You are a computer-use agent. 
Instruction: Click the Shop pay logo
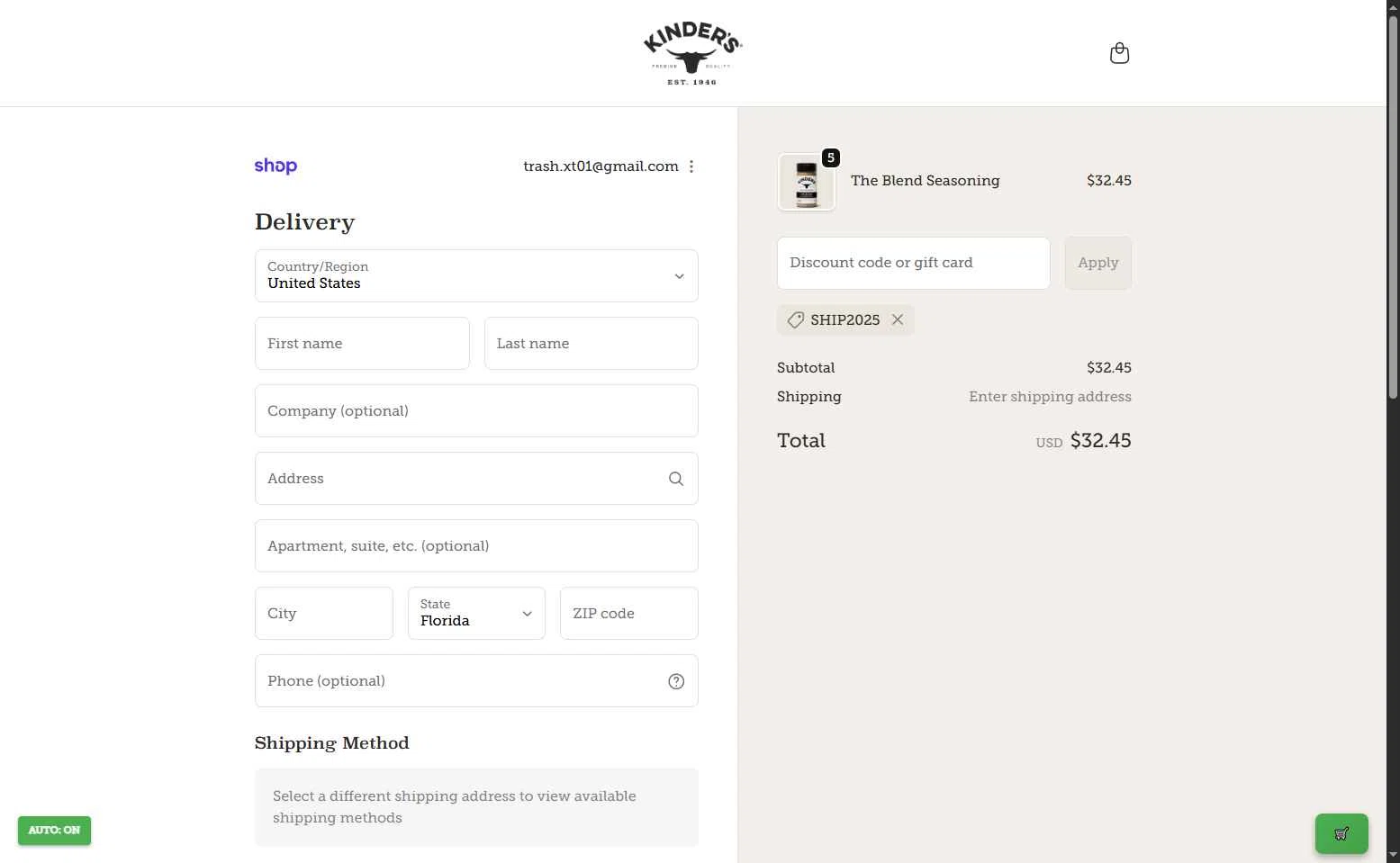[275, 166]
